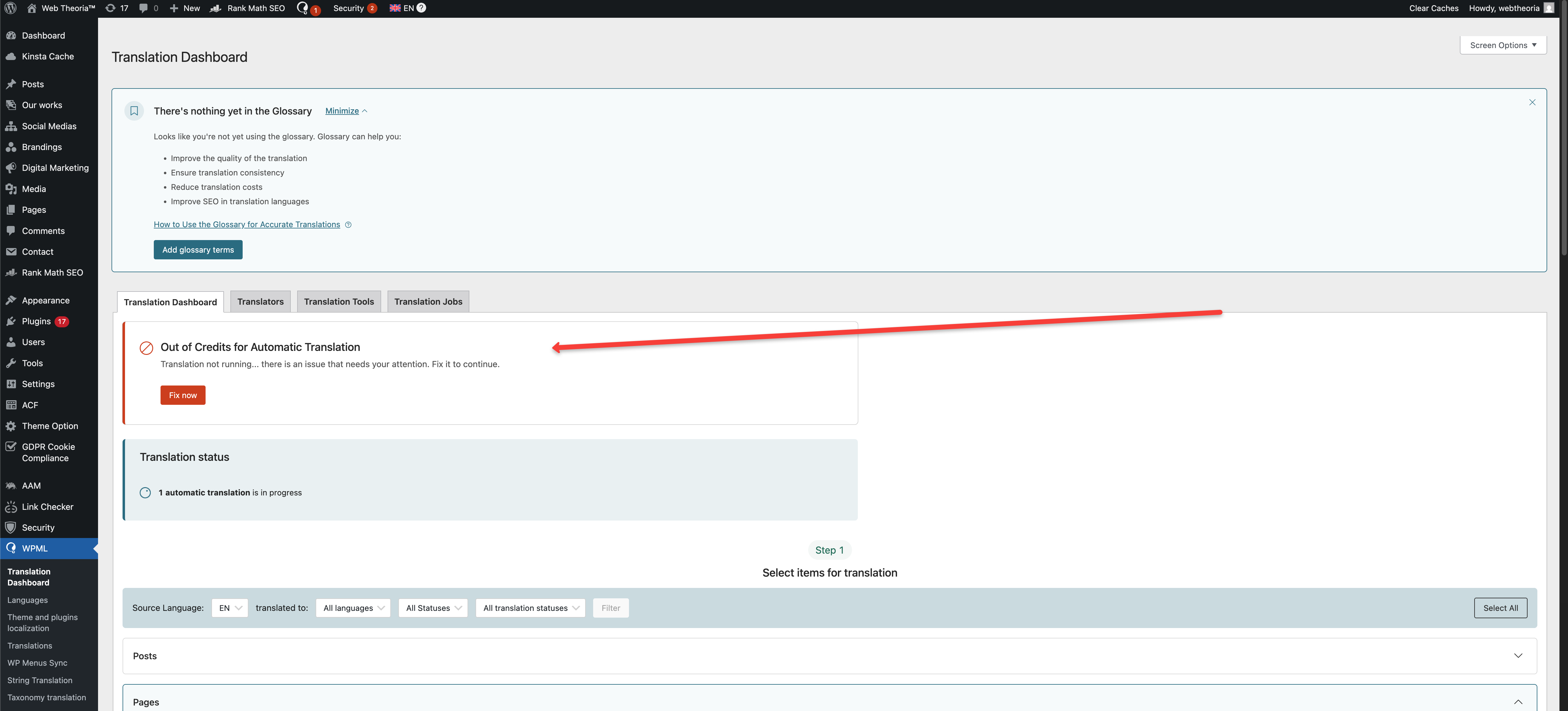Image resolution: width=1568 pixels, height=711 pixels.
Task: Click the help question mark next to EN
Action: [421, 8]
